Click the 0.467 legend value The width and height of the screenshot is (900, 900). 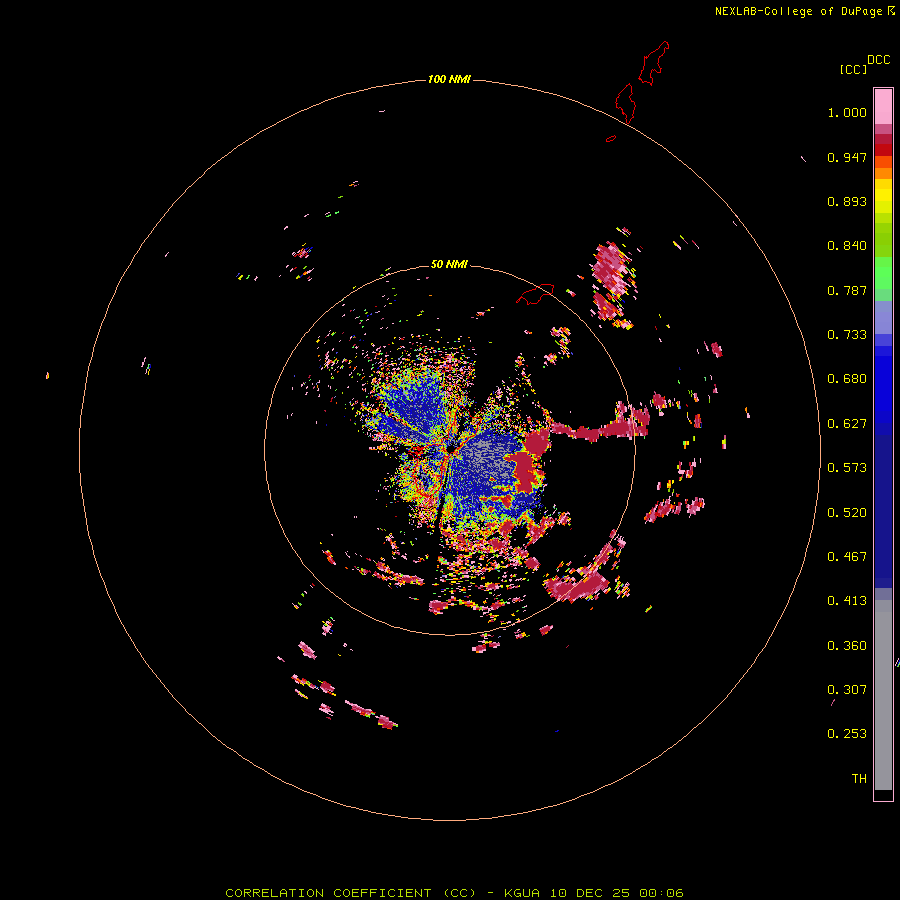tap(847, 557)
